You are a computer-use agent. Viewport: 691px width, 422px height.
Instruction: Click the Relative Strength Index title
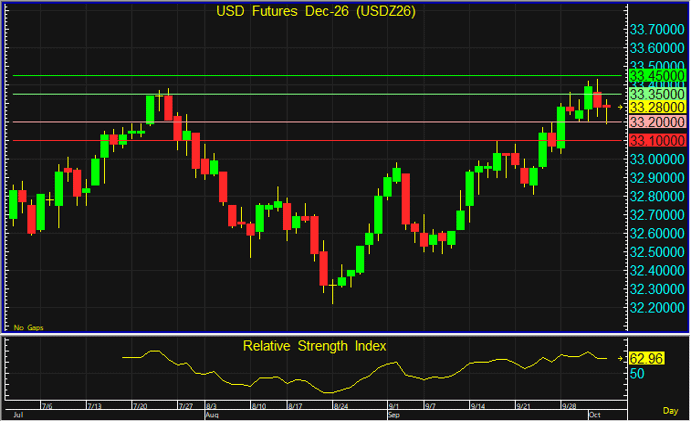coord(314,346)
